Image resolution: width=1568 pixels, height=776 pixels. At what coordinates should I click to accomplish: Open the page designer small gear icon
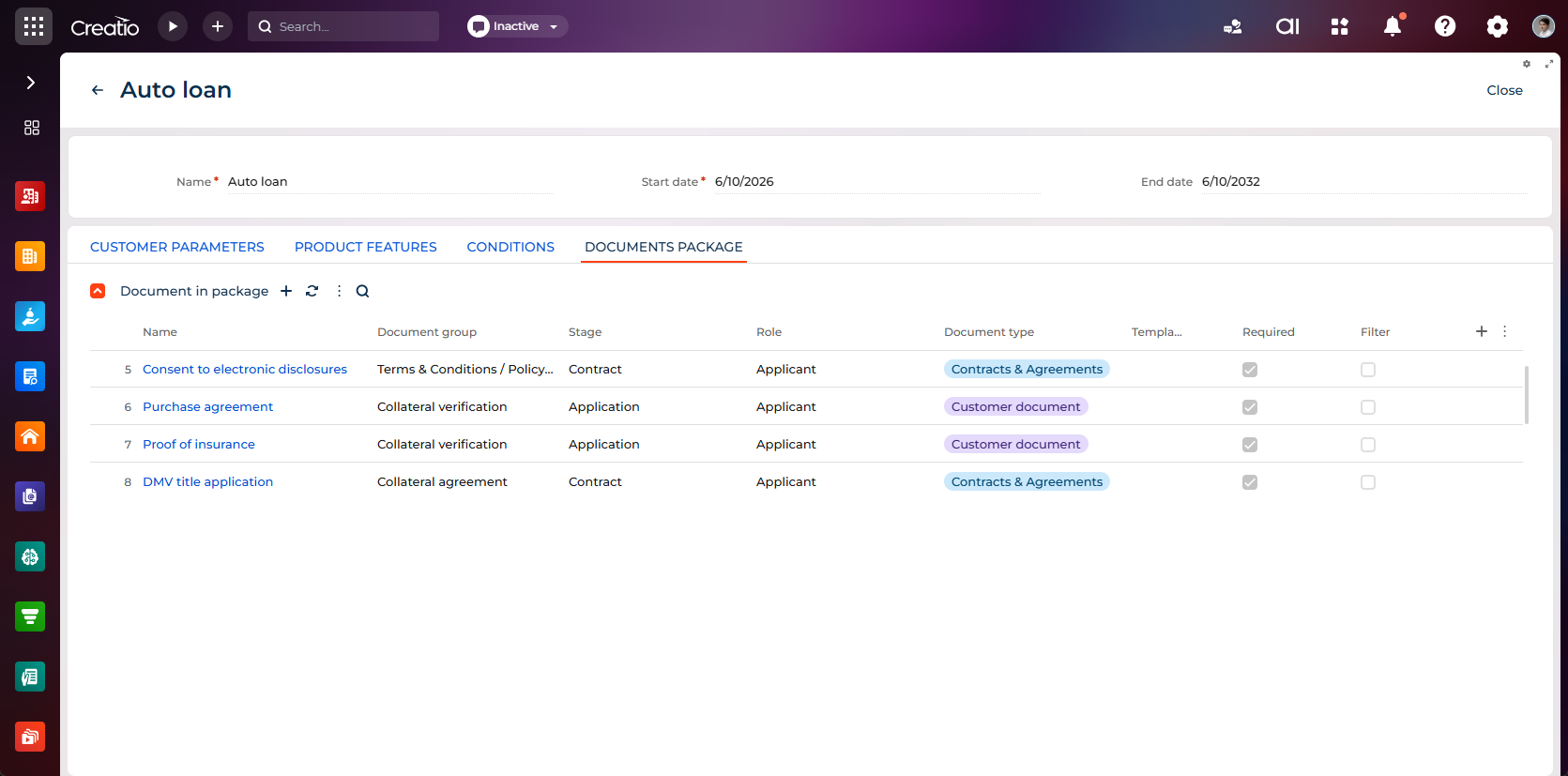1527,64
